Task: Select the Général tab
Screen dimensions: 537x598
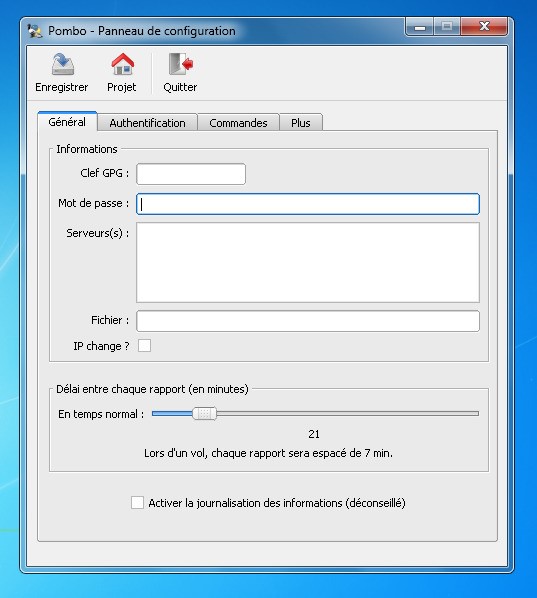Action: (x=67, y=122)
